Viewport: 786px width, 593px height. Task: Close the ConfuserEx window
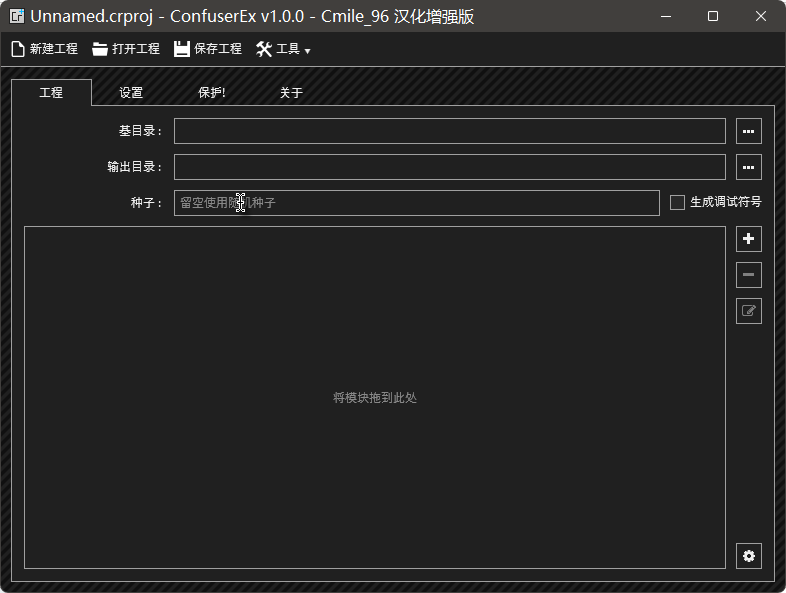[760, 16]
